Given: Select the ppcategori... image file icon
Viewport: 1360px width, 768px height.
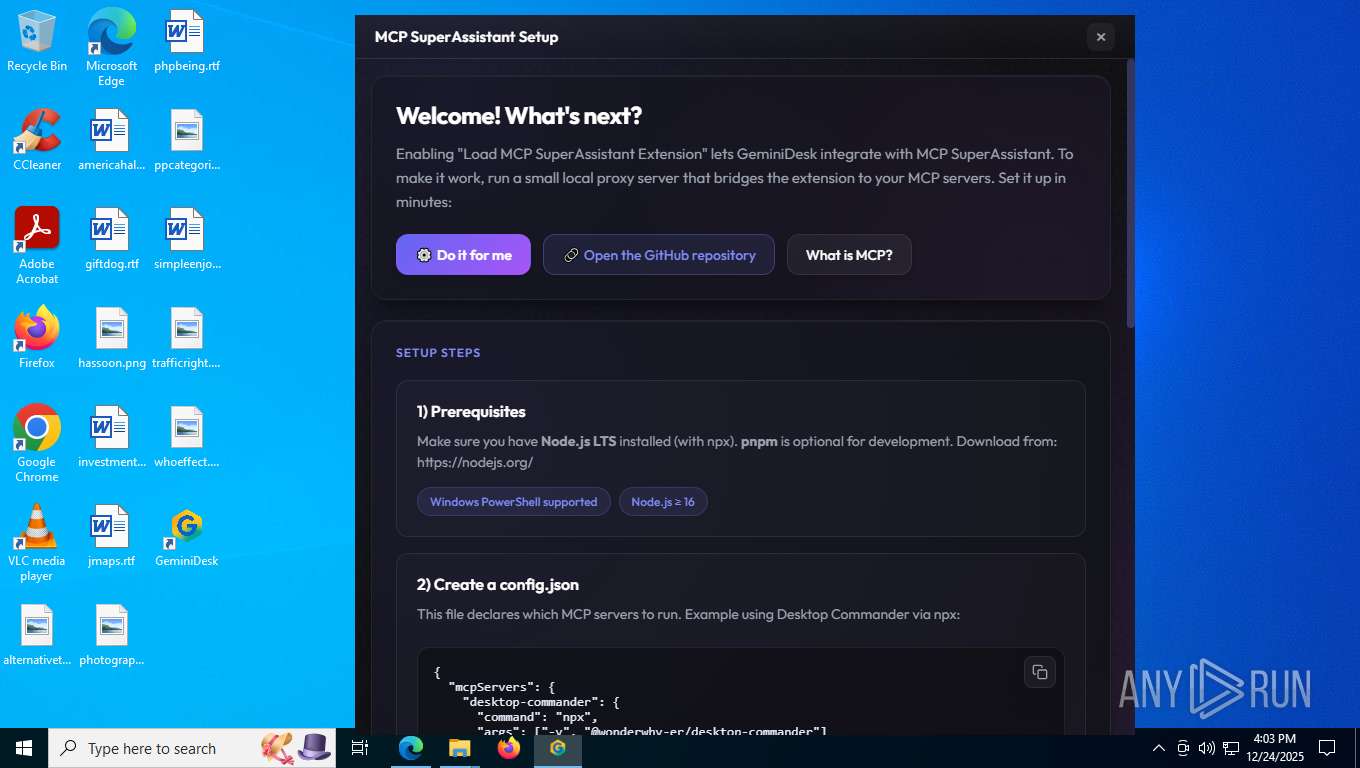Looking at the screenshot, I should [x=187, y=140].
